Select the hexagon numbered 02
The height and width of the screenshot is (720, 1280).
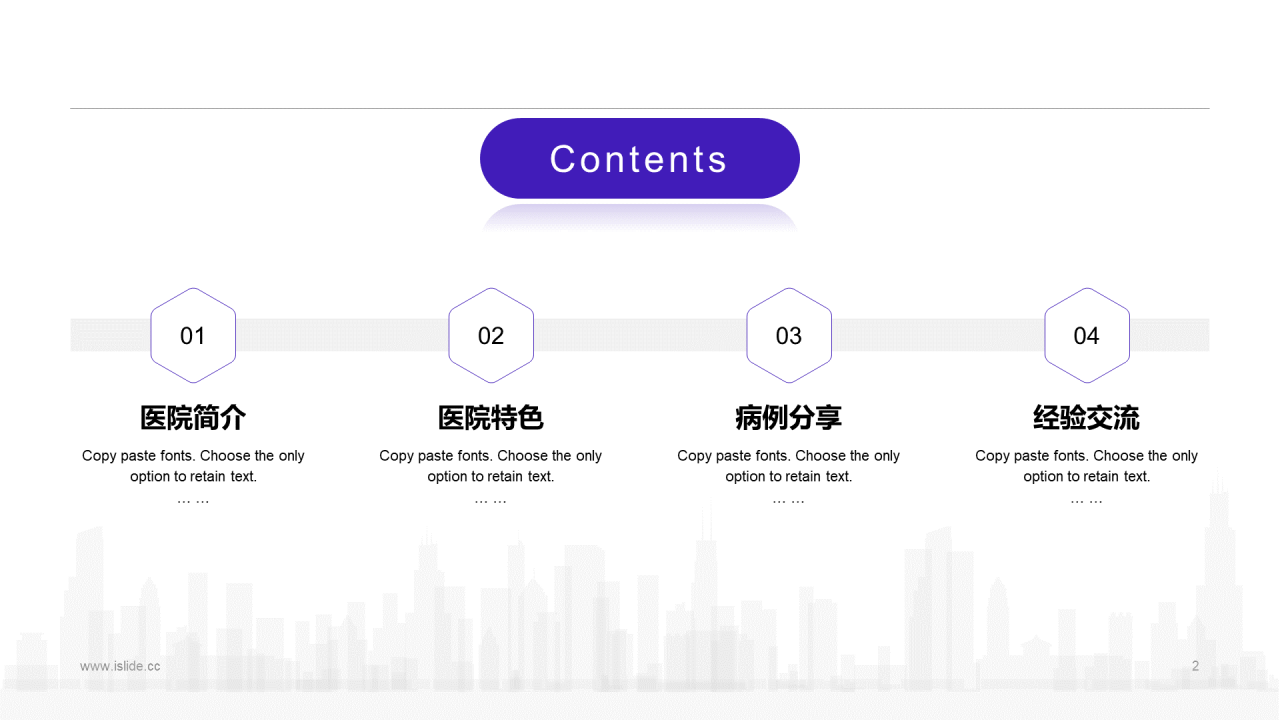(491, 335)
